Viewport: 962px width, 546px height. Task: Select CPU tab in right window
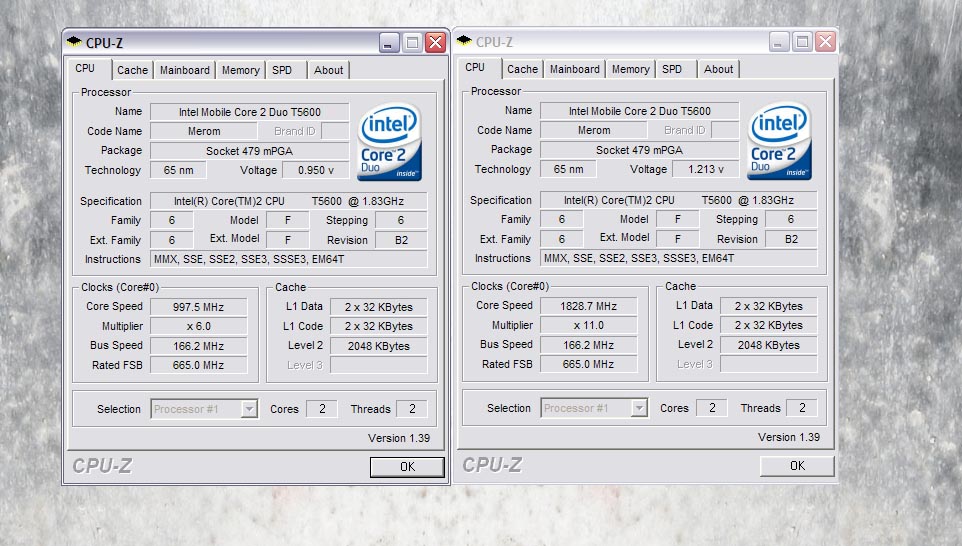(x=475, y=67)
